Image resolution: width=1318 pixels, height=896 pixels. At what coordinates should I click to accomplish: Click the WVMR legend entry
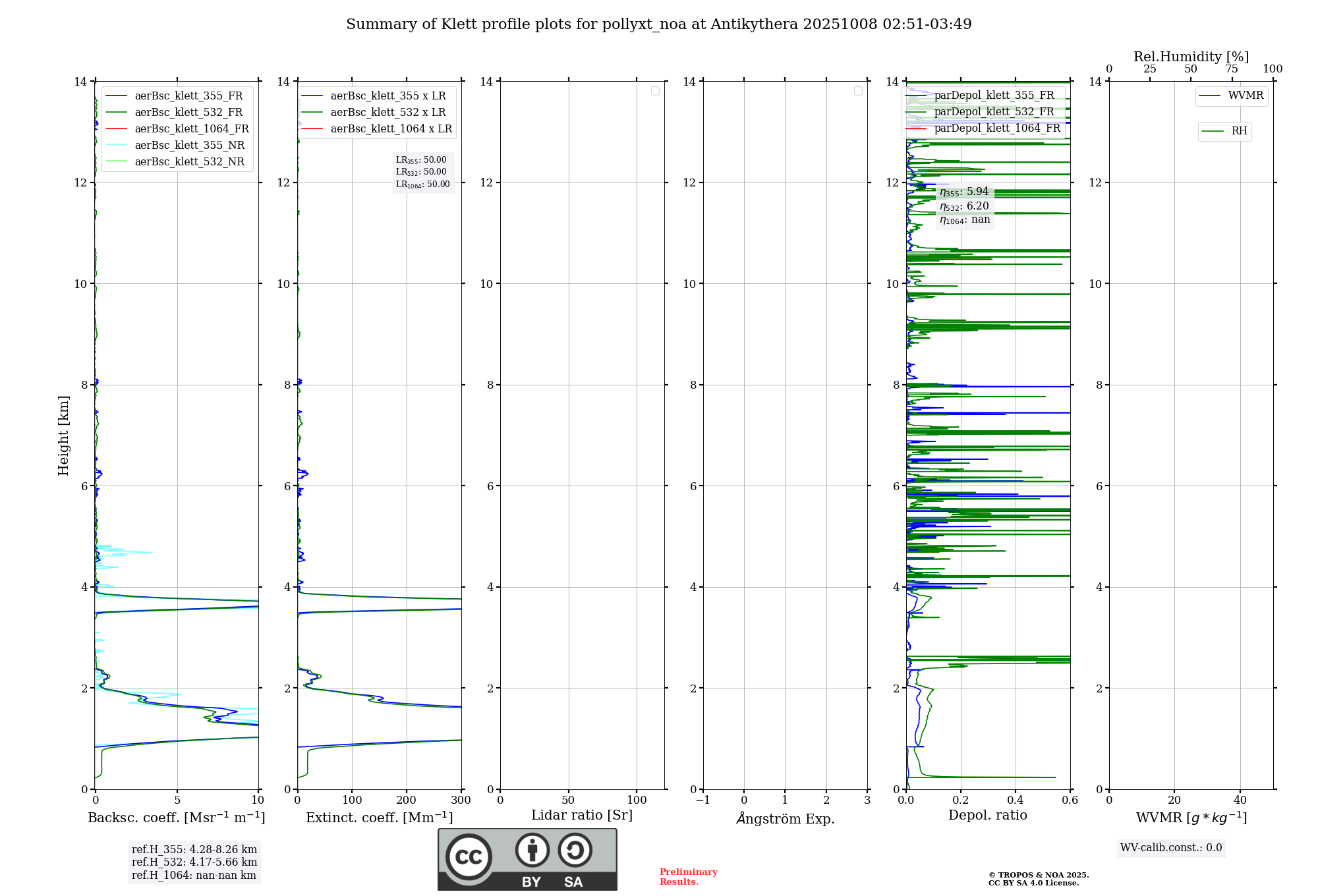coord(1245,96)
